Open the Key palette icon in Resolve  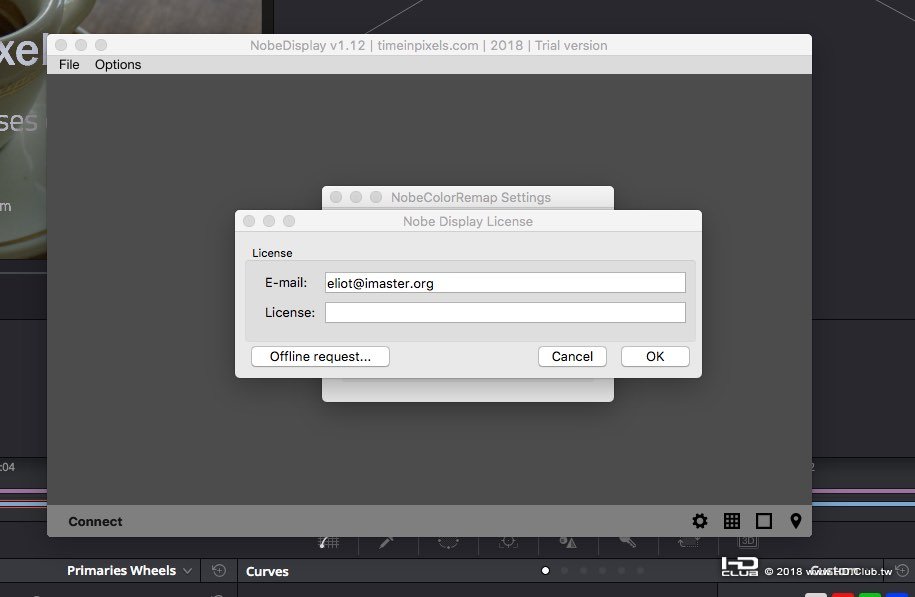coord(628,542)
